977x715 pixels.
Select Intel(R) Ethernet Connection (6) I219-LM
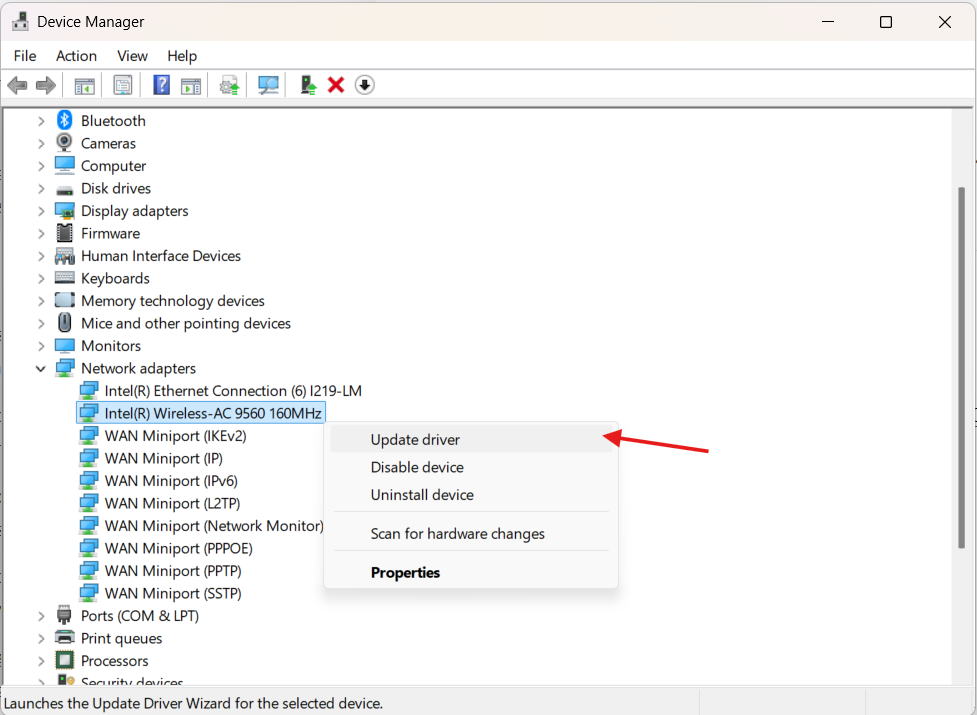(233, 391)
